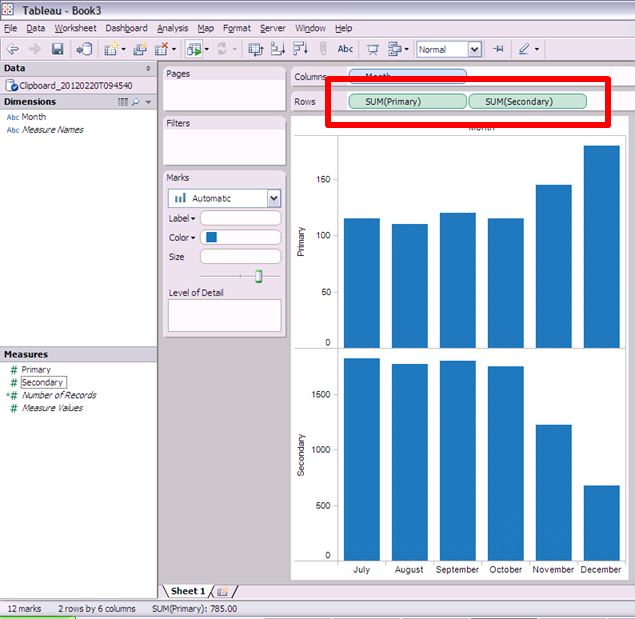Click the blue Color swatch in Marks

coord(211,238)
